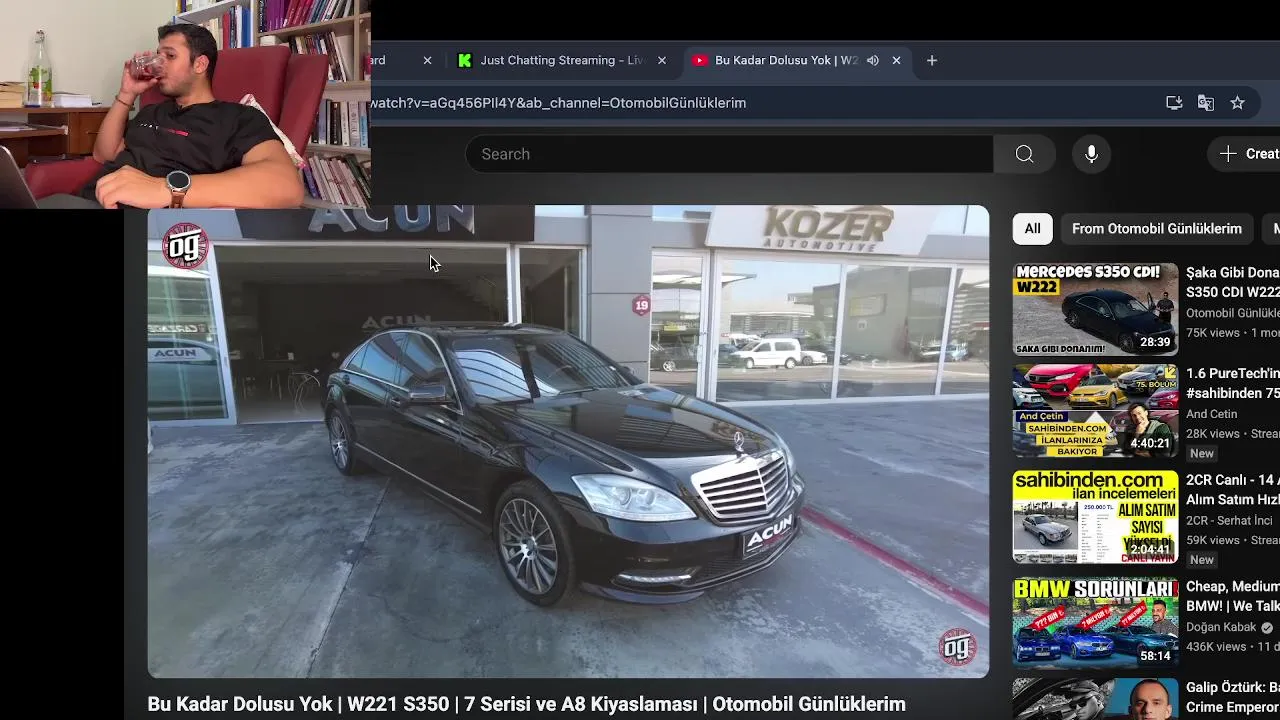Screen dimensions: 1280x720
Task: Open translate page icon in address bar
Action: pos(1206,103)
